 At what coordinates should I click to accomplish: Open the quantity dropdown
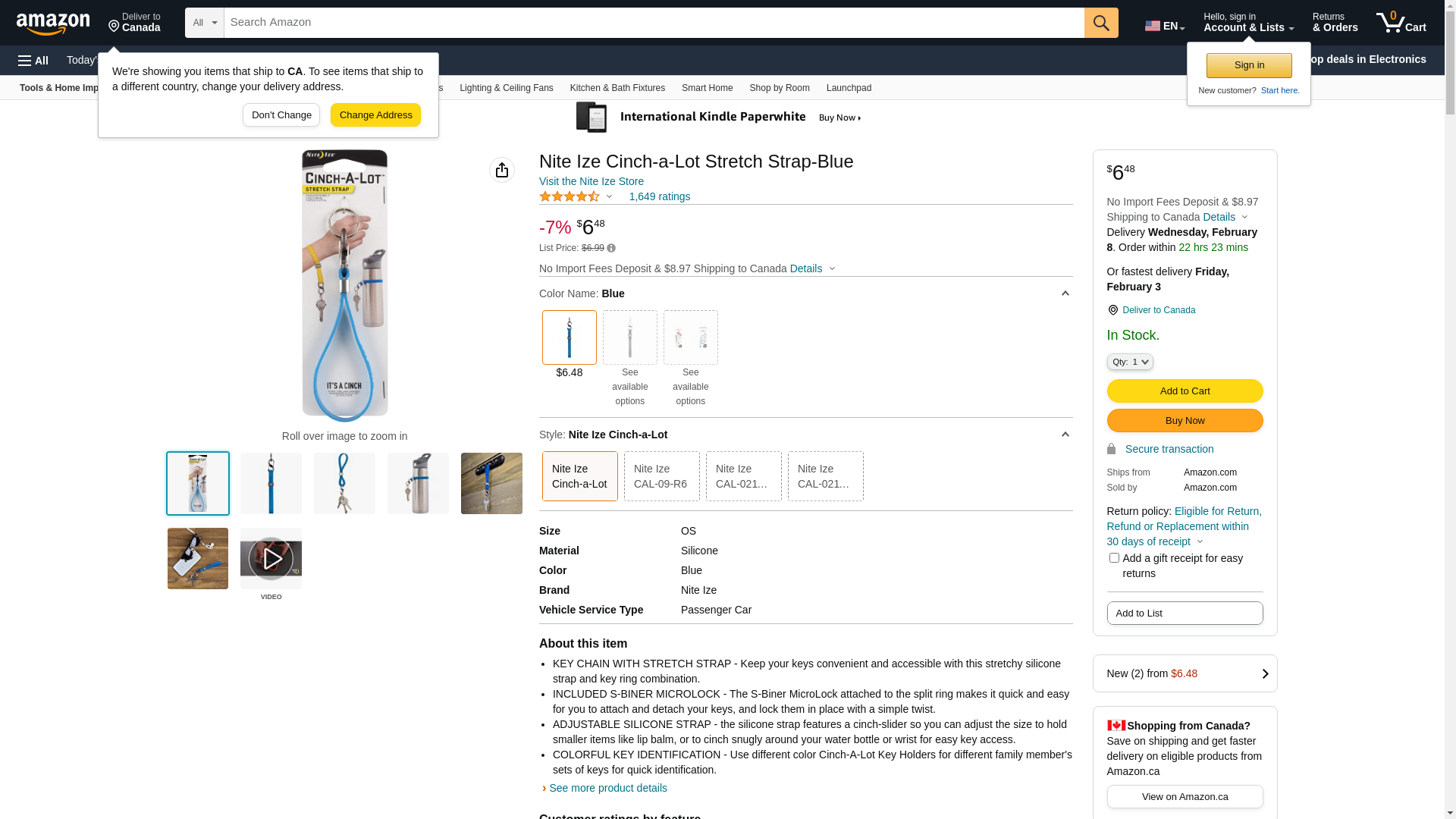1130,362
